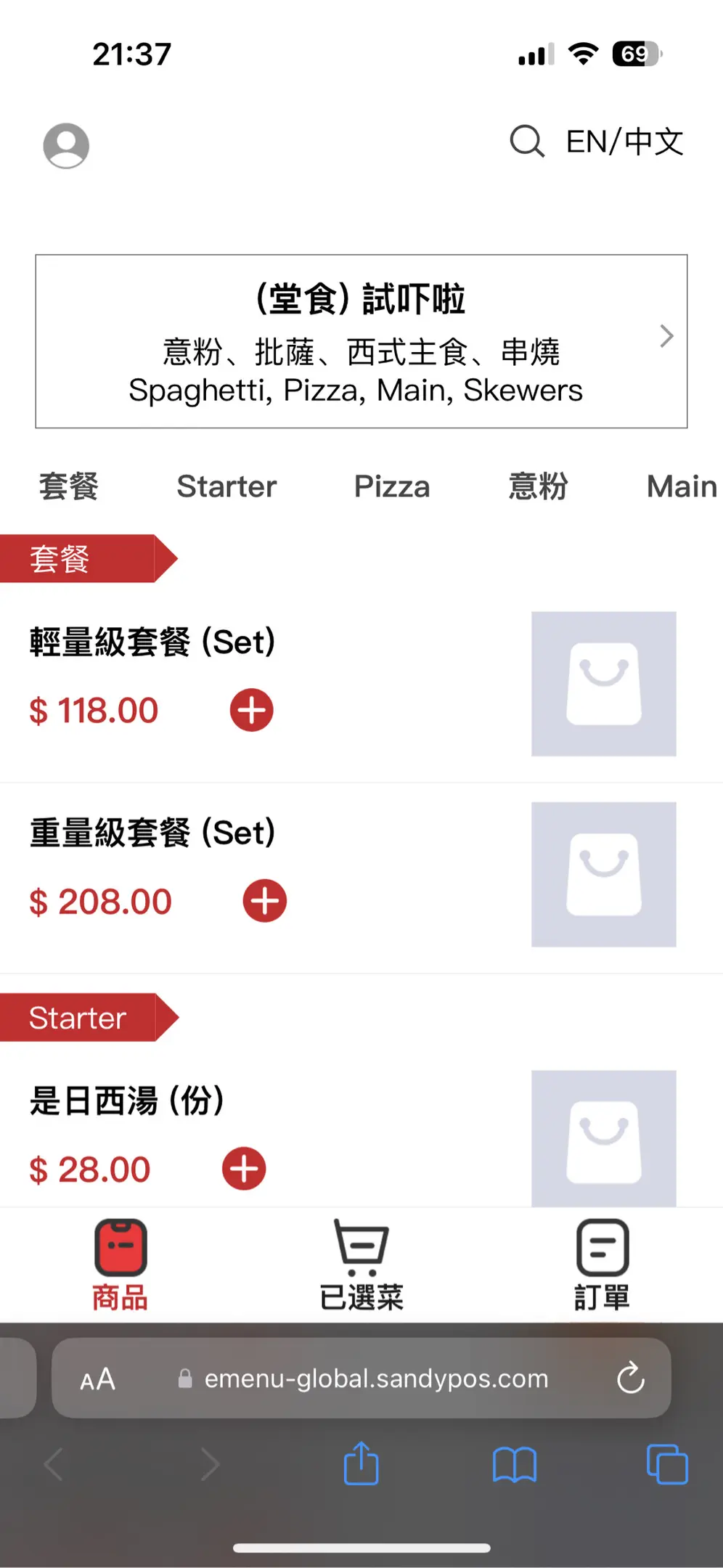This screenshot has width=723, height=1568.
Task: Add 重量級套餐 $208 set to cart
Action: pyautogui.click(x=265, y=901)
